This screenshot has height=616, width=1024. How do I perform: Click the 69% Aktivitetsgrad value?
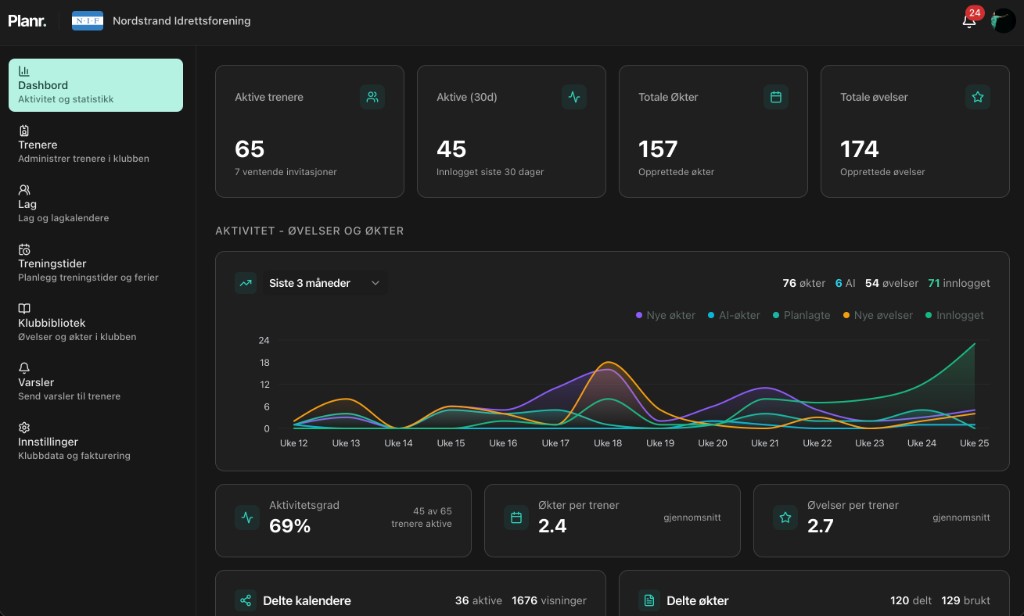click(290, 526)
